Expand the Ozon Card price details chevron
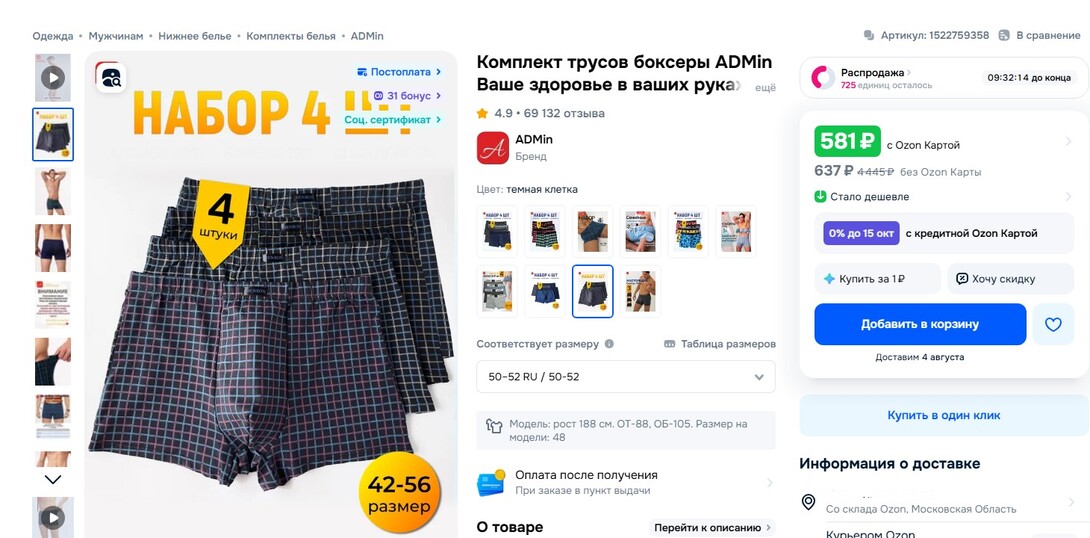Image resolution: width=1090 pixels, height=538 pixels. pos(1068,142)
